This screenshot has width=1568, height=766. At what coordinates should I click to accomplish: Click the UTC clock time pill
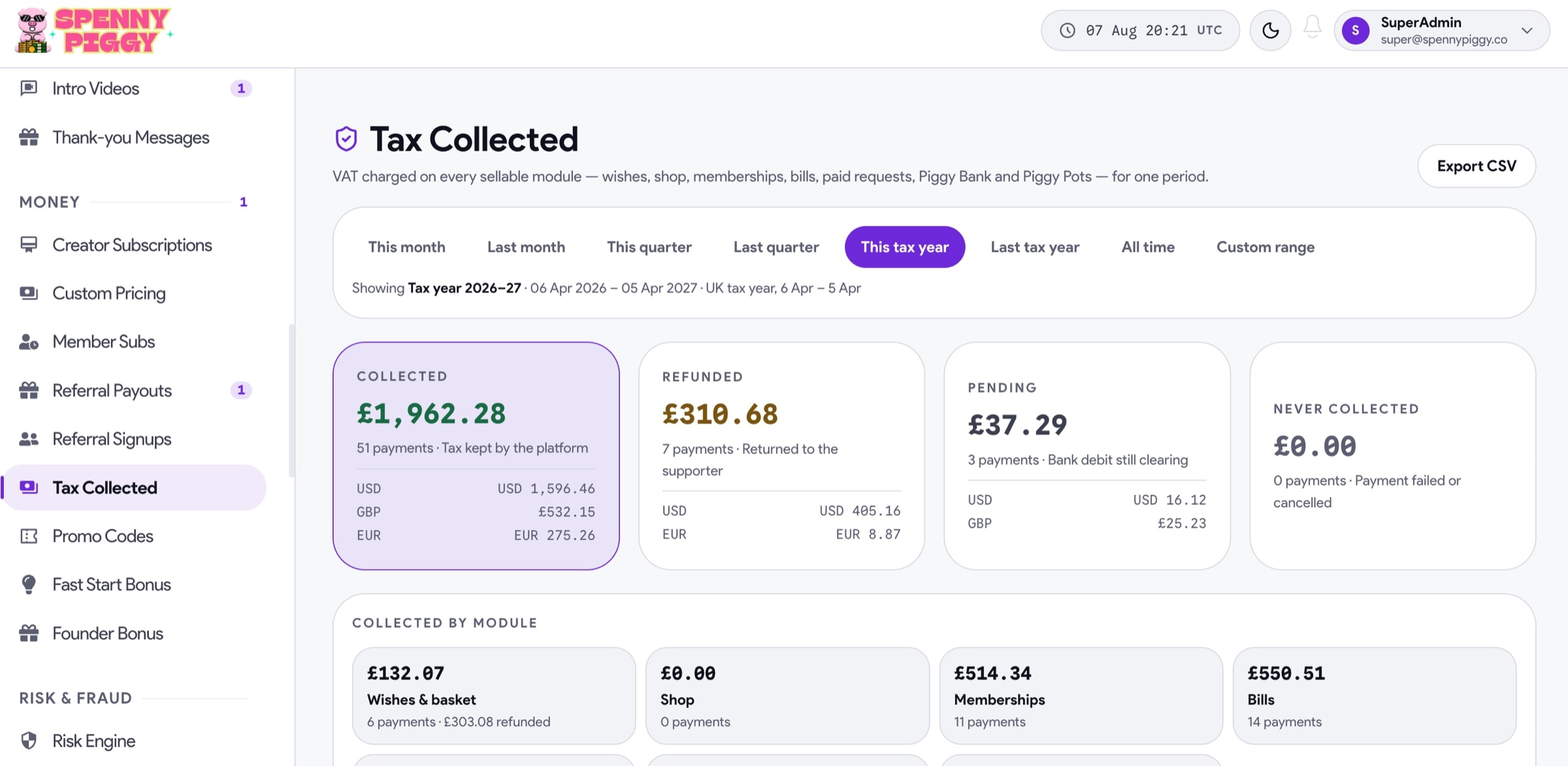(x=1140, y=30)
